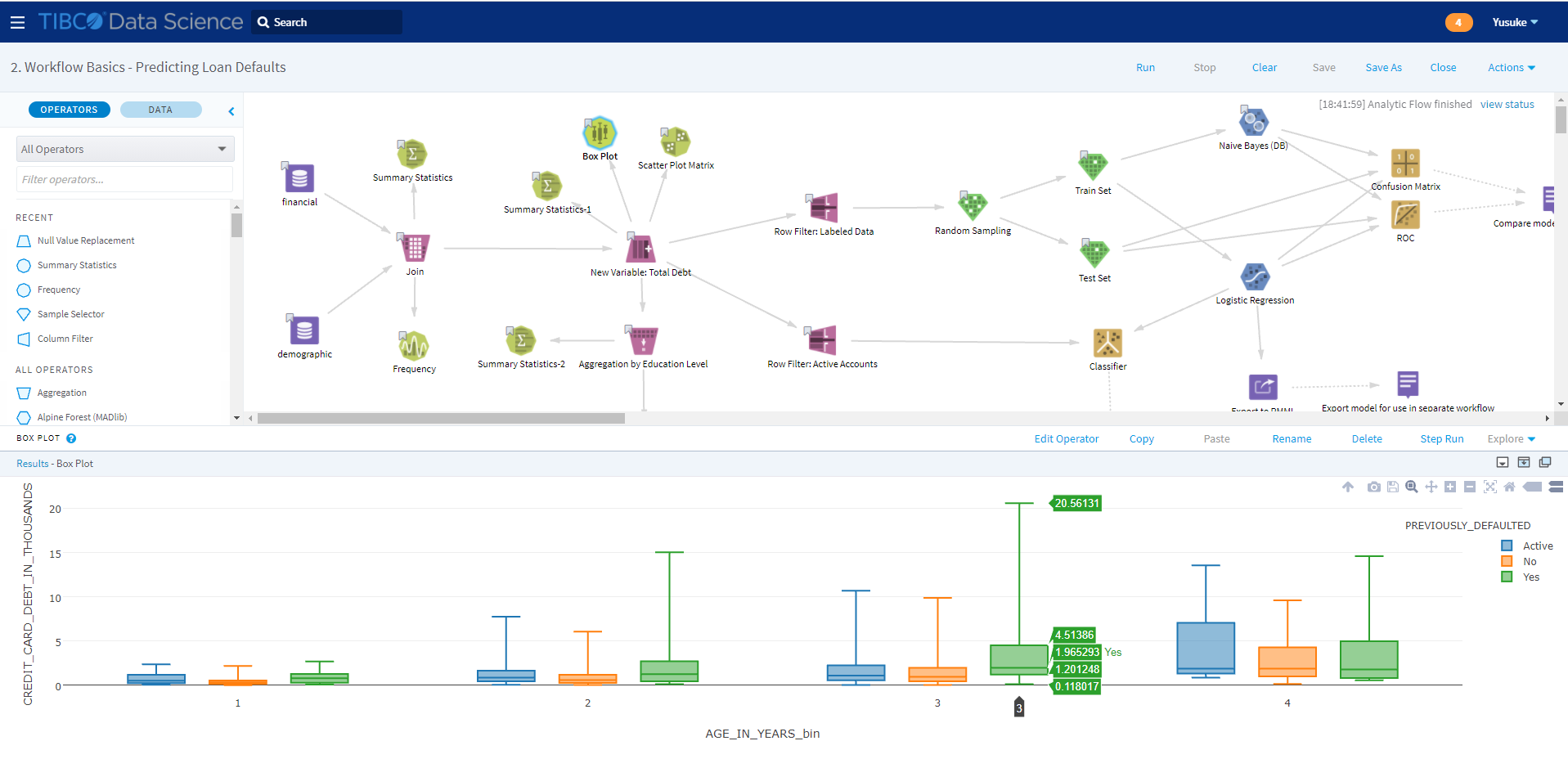Zoom in on the box plot

point(1450,487)
